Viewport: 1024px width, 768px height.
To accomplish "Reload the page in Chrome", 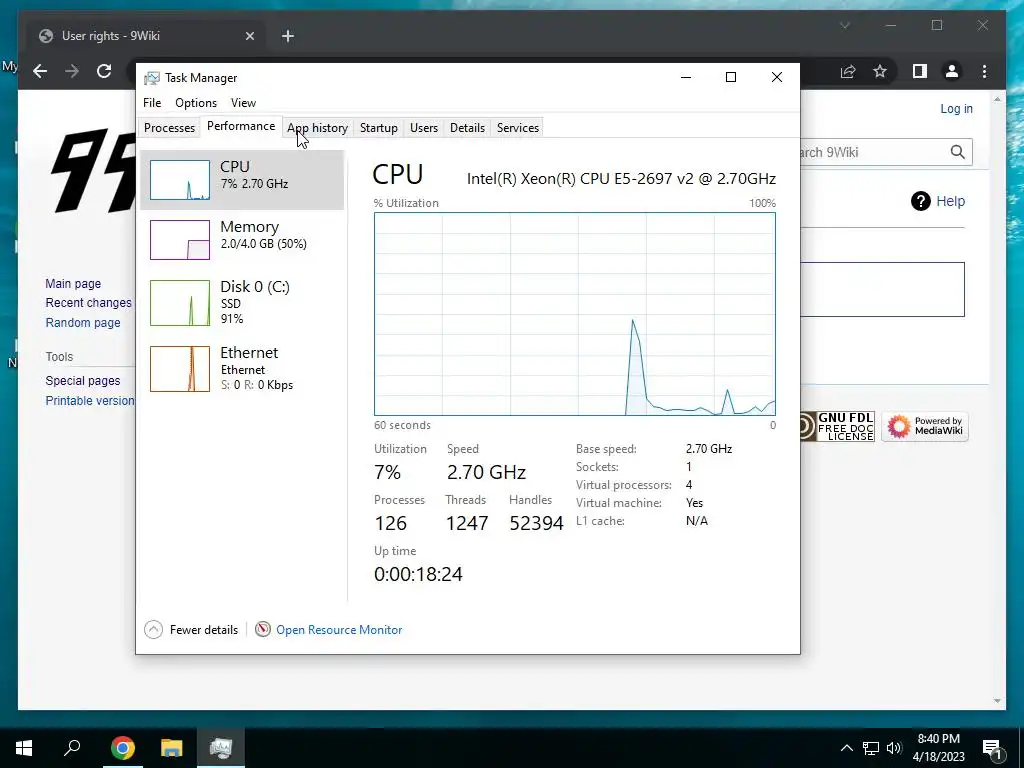I will click(104, 71).
